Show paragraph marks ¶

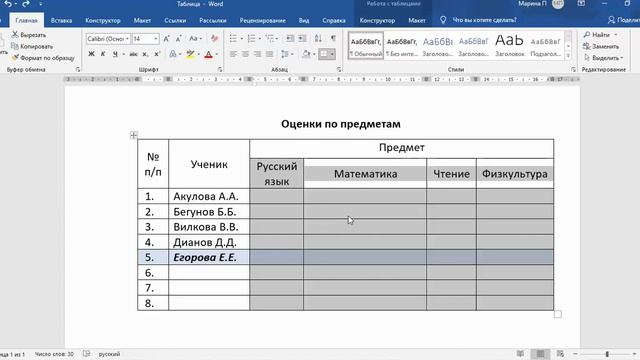point(333,39)
